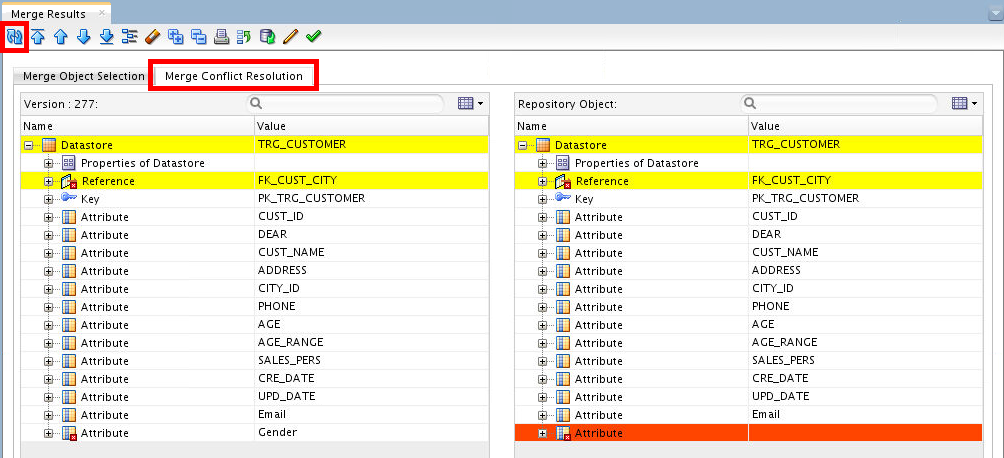Select the ADDRESS value in Version 277 panel
Viewport: 1004px width, 458px height.
click(x=282, y=270)
